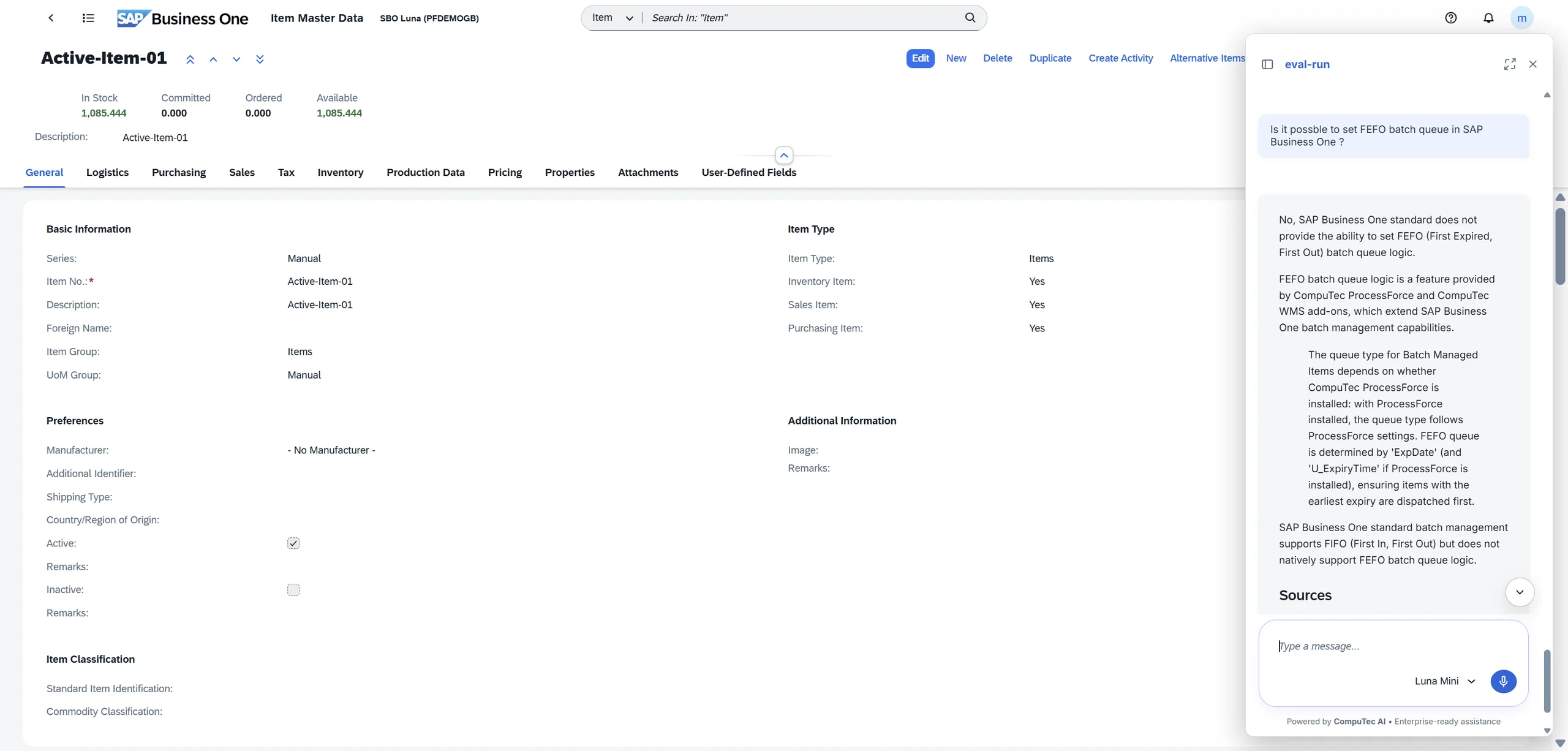
Task: Toggle the Active checkbox
Action: tap(293, 543)
